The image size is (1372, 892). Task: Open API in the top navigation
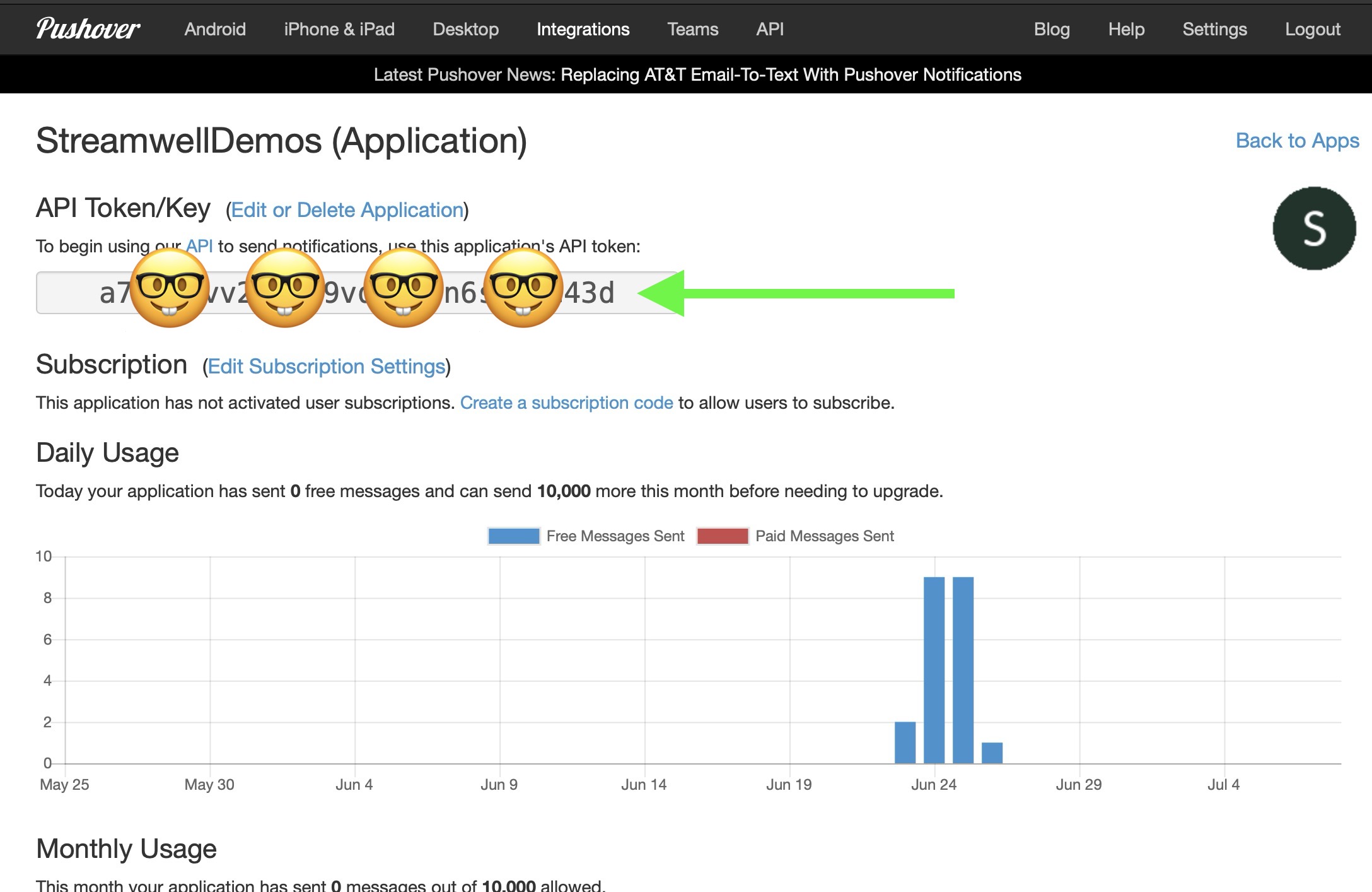point(770,29)
